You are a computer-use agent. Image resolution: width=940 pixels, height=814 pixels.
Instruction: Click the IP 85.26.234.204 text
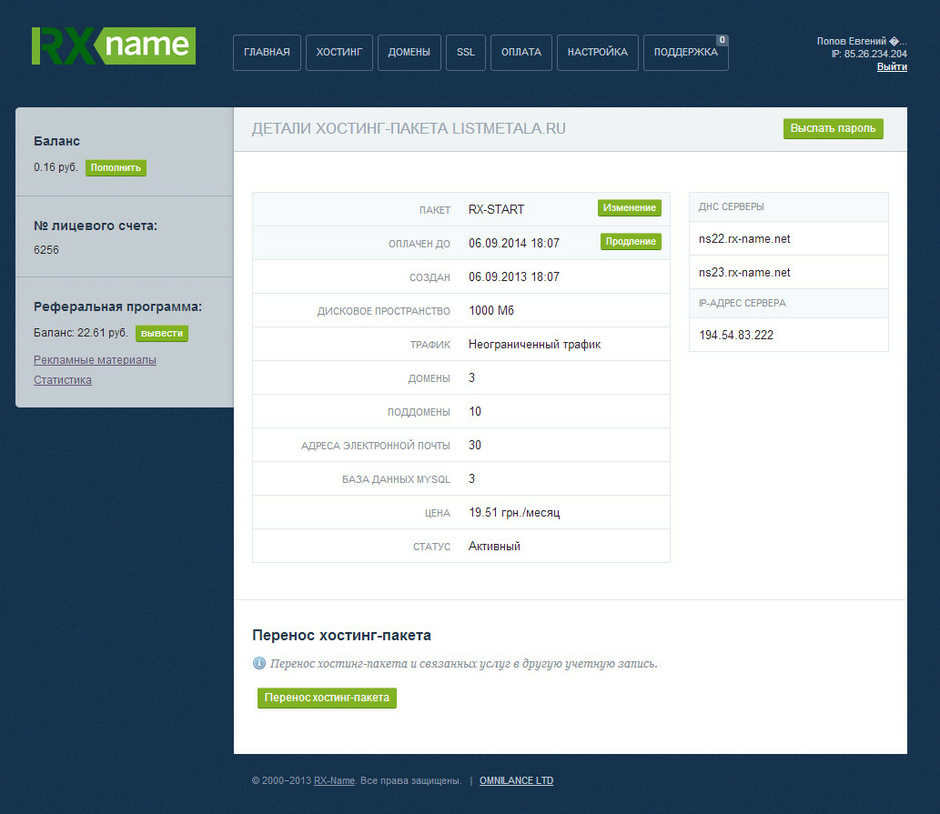869,54
